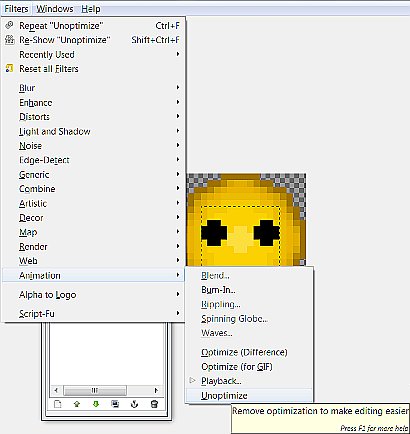The height and width of the screenshot is (434, 410).
Task: Open the Recently Used submenu
Action: point(93,54)
